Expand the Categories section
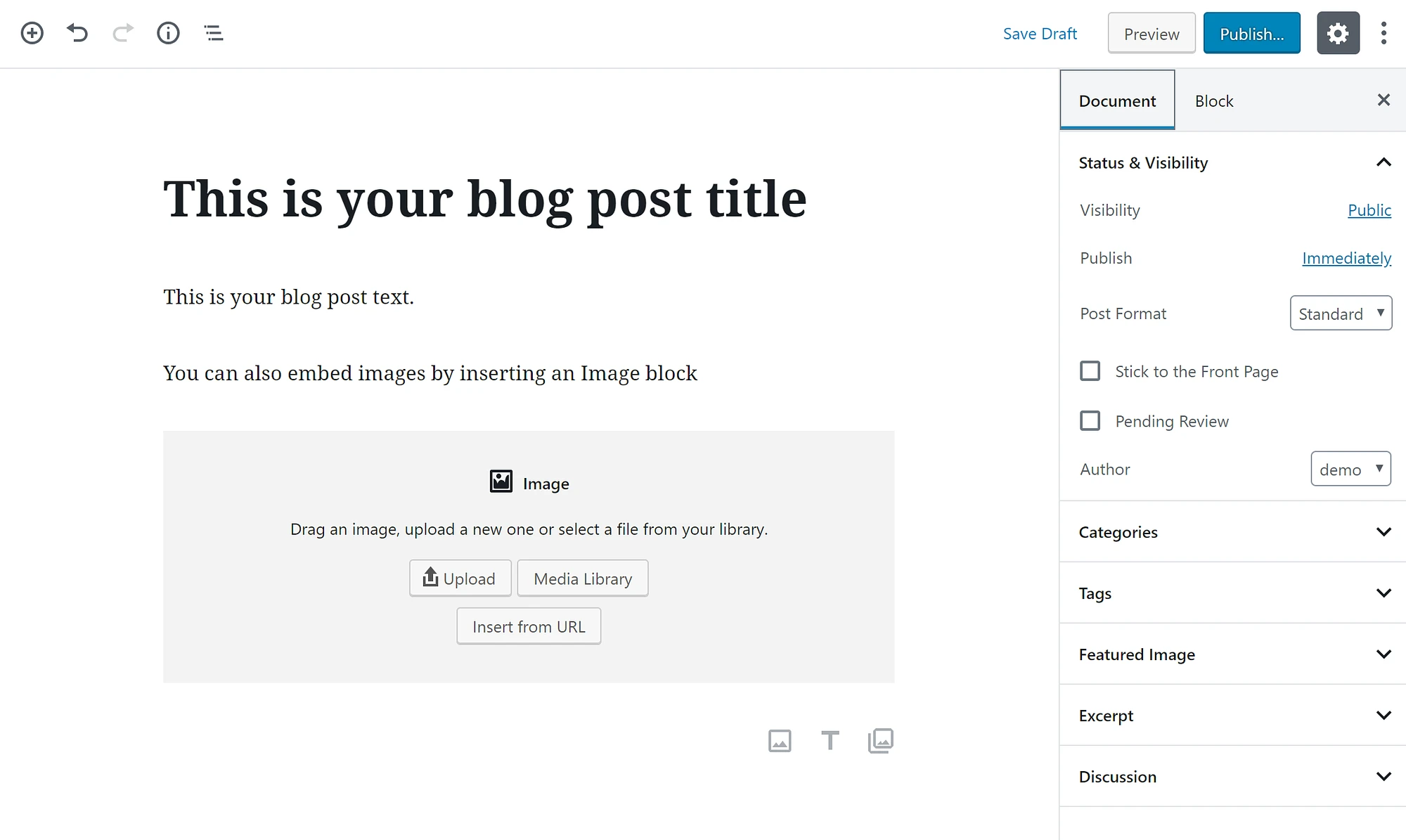The image size is (1406, 840). (x=1384, y=531)
